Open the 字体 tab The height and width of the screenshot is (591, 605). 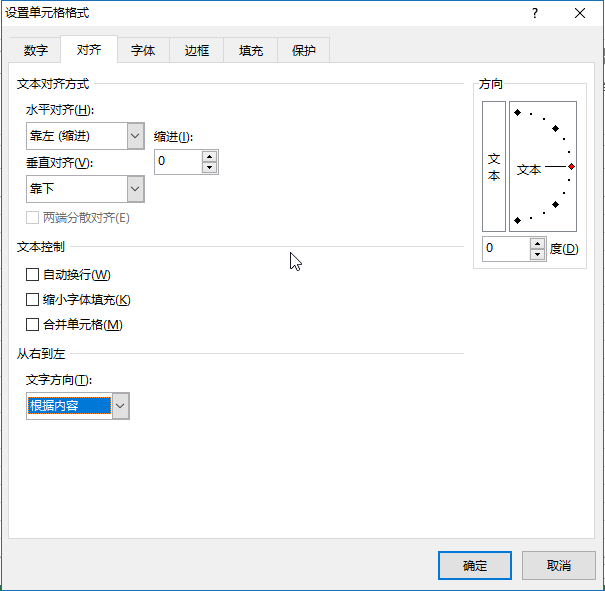[x=143, y=50]
